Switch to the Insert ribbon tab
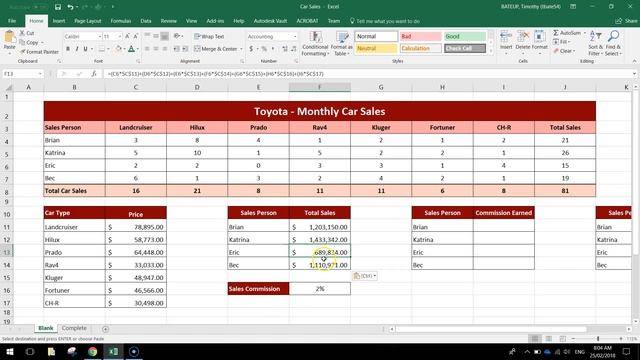Screen dimensions: 640x360 (59, 21)
